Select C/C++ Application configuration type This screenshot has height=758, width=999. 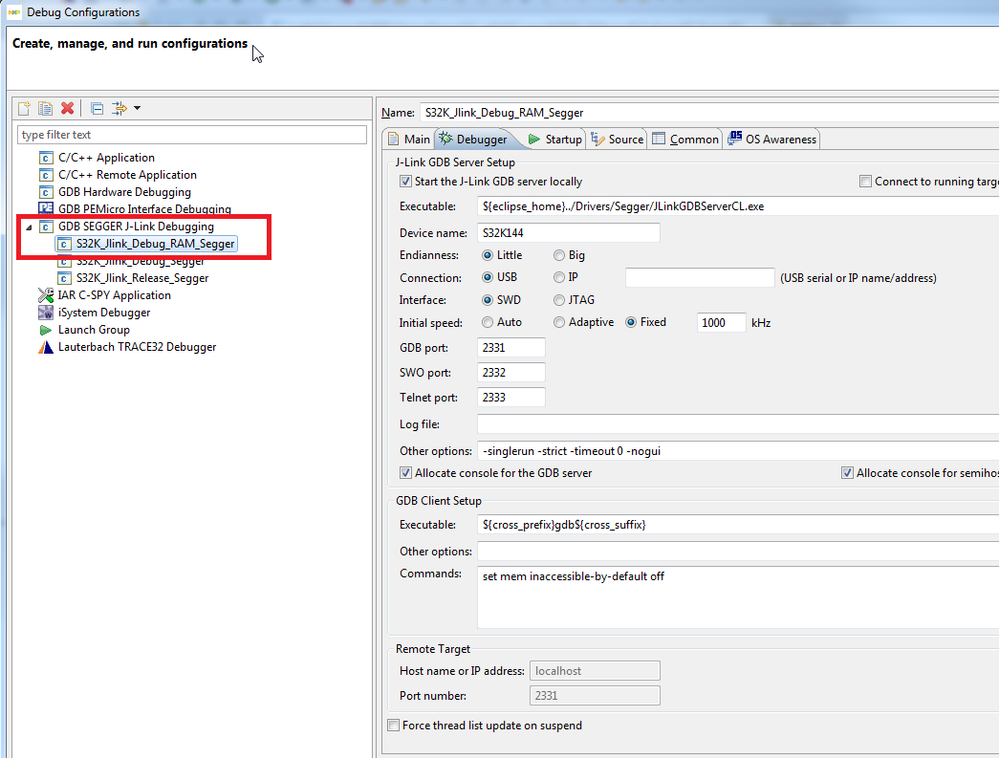[106, 157]
